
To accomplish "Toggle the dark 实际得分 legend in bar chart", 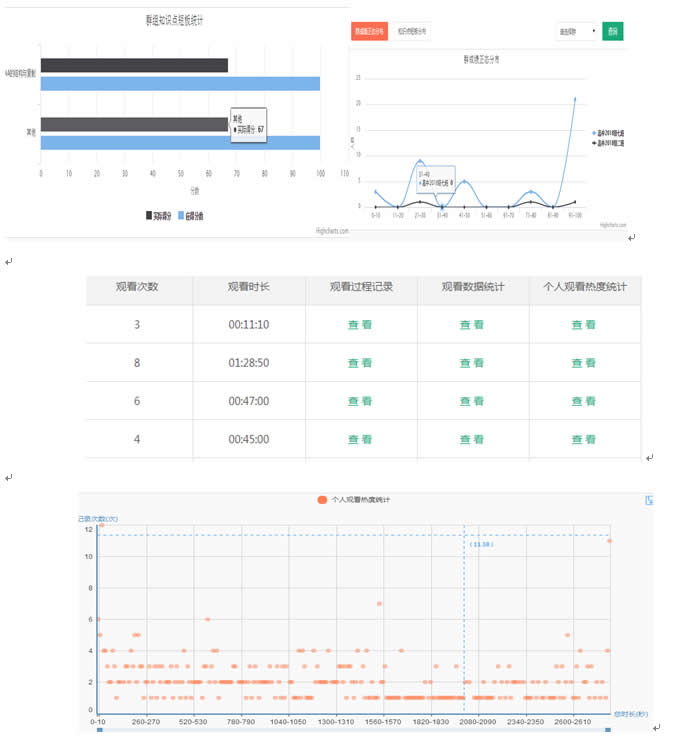I will coord(158,216).
